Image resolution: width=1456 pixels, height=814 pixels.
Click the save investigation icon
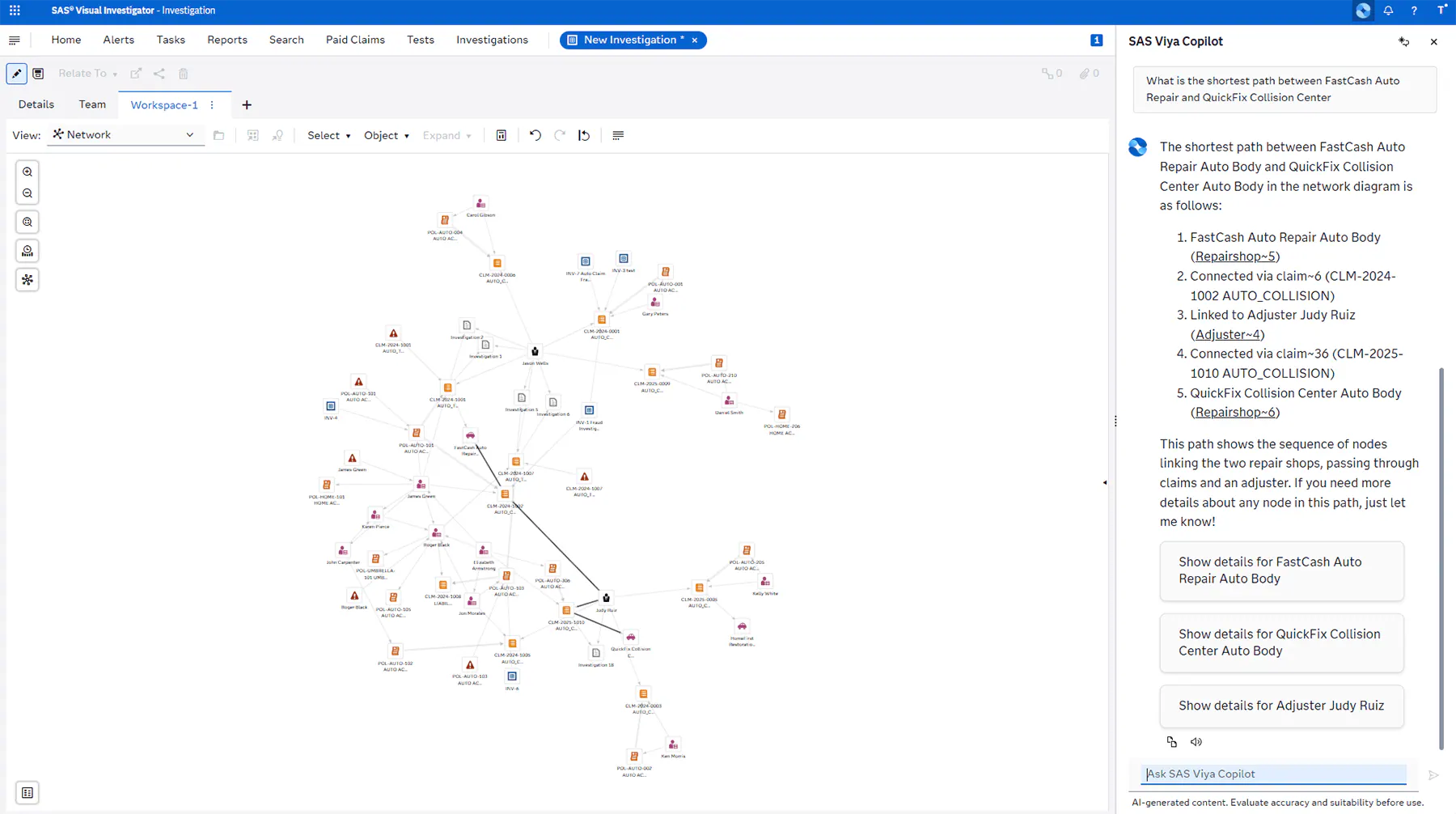38,74
